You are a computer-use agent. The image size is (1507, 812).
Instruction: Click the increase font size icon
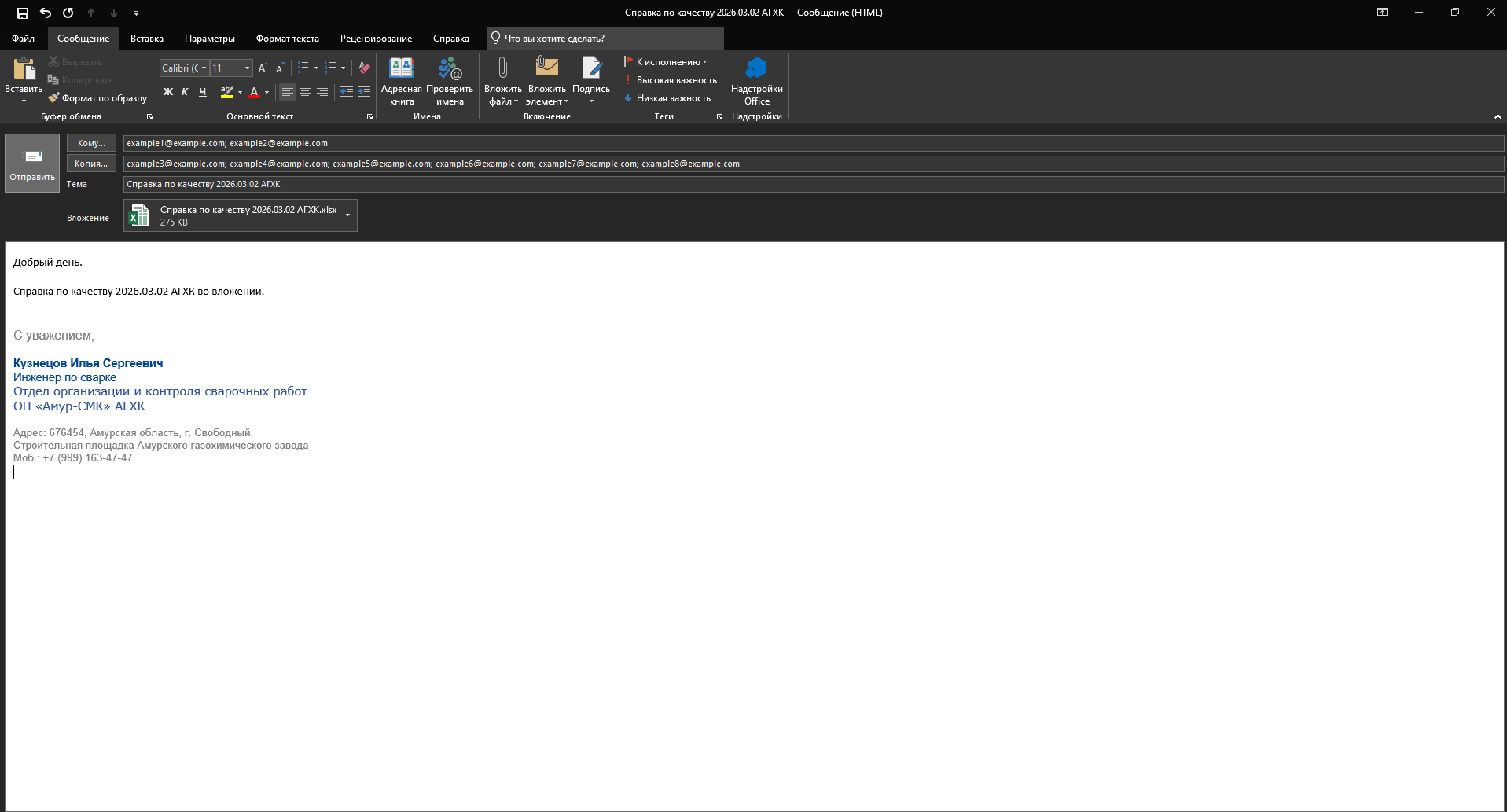263,68
